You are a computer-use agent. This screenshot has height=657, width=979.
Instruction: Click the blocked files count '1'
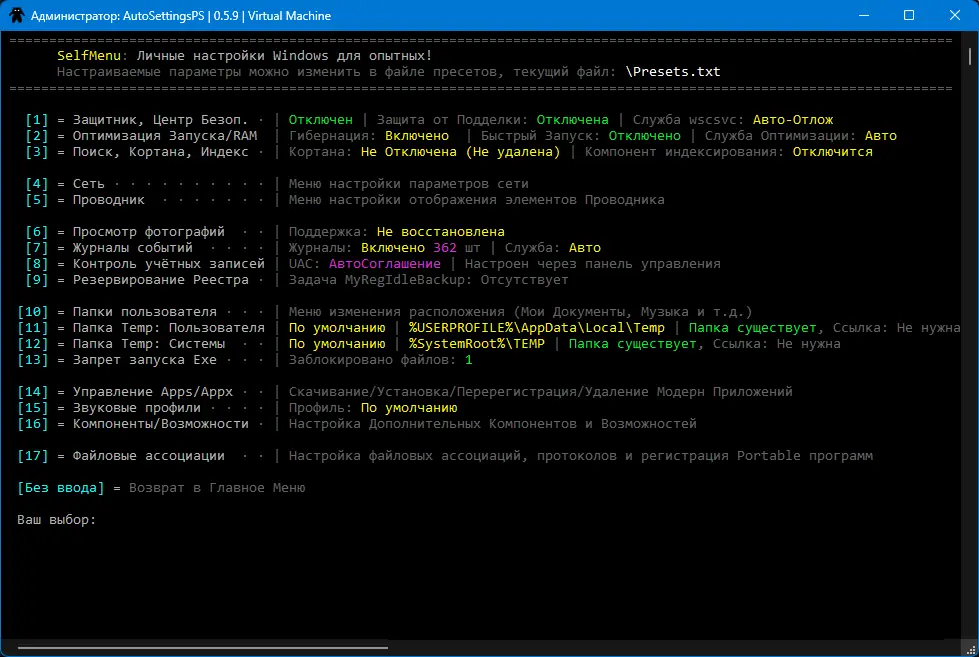[468, 360]
